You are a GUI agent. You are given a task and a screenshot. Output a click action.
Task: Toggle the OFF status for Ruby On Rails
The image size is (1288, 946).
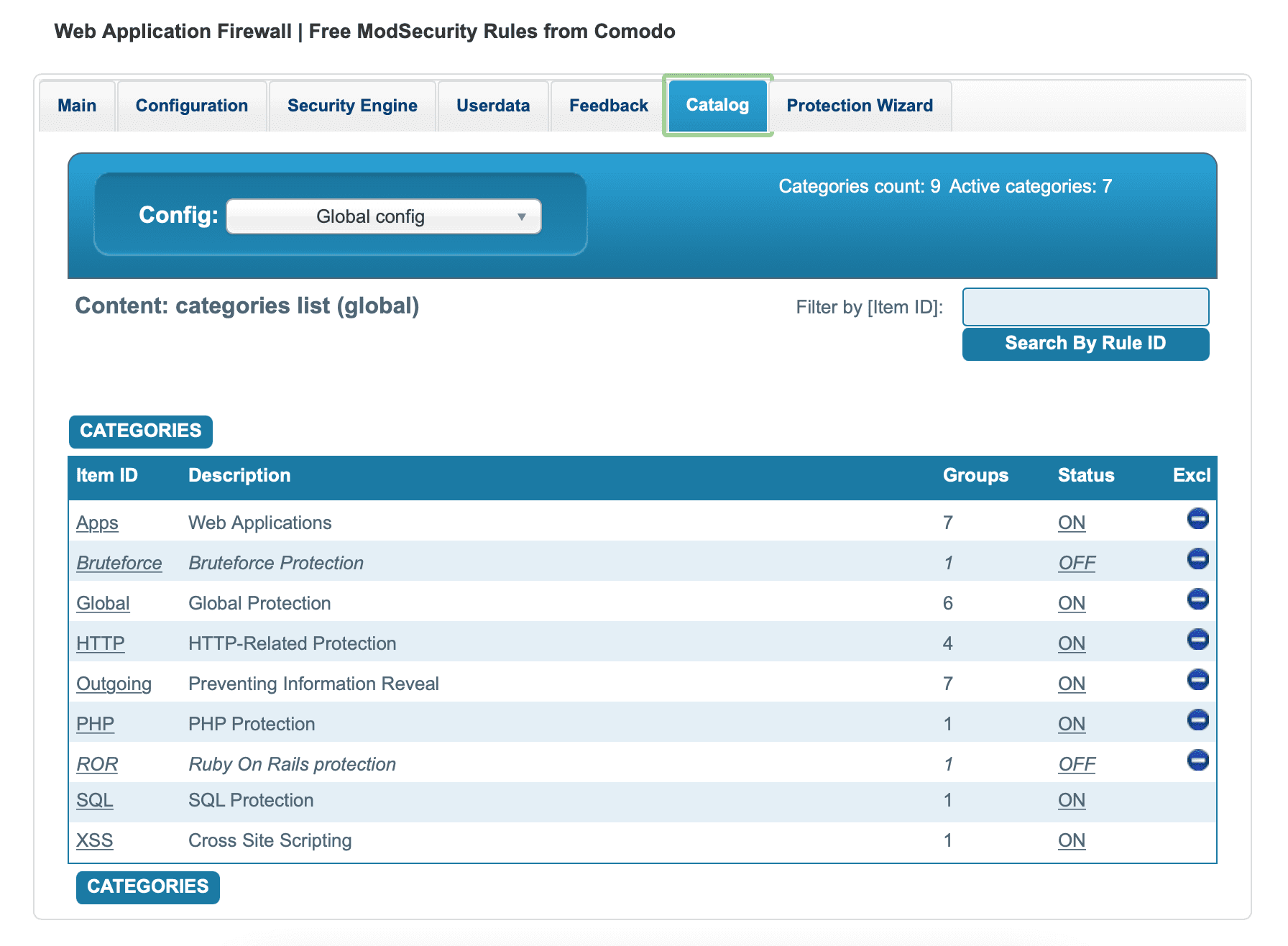1076,764
